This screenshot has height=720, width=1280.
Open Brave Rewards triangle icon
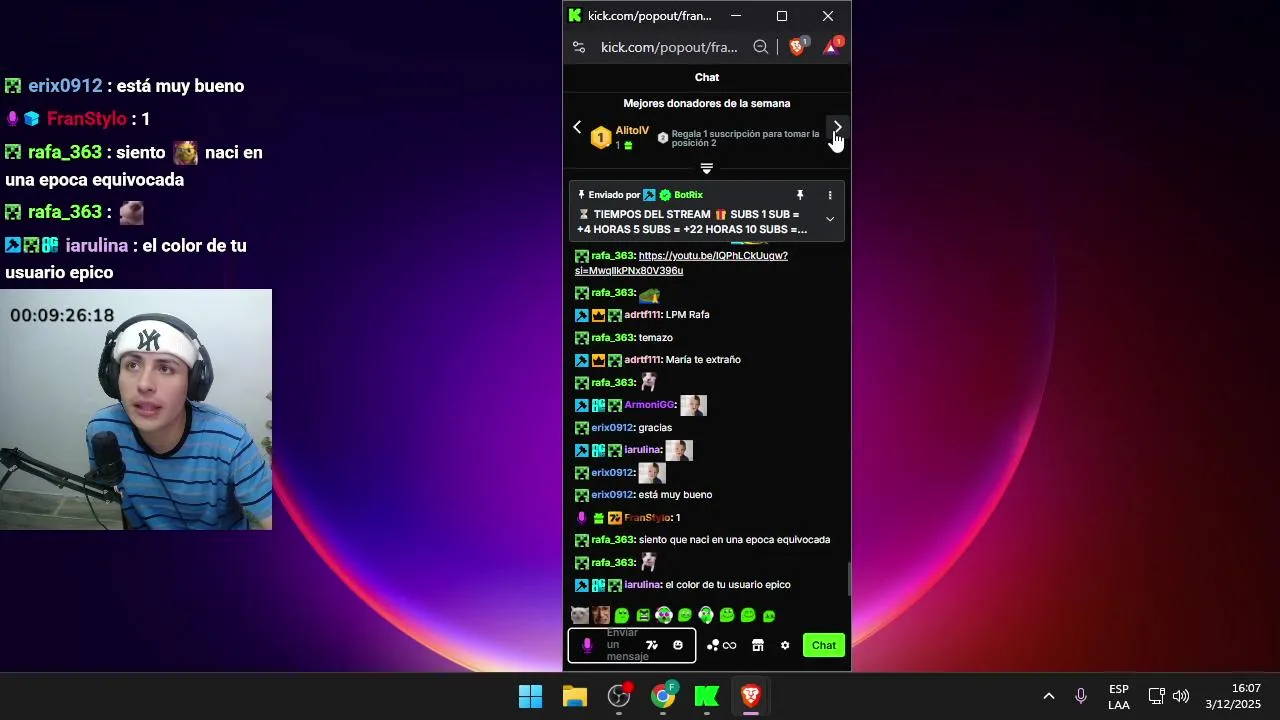[x=832, y=47]
